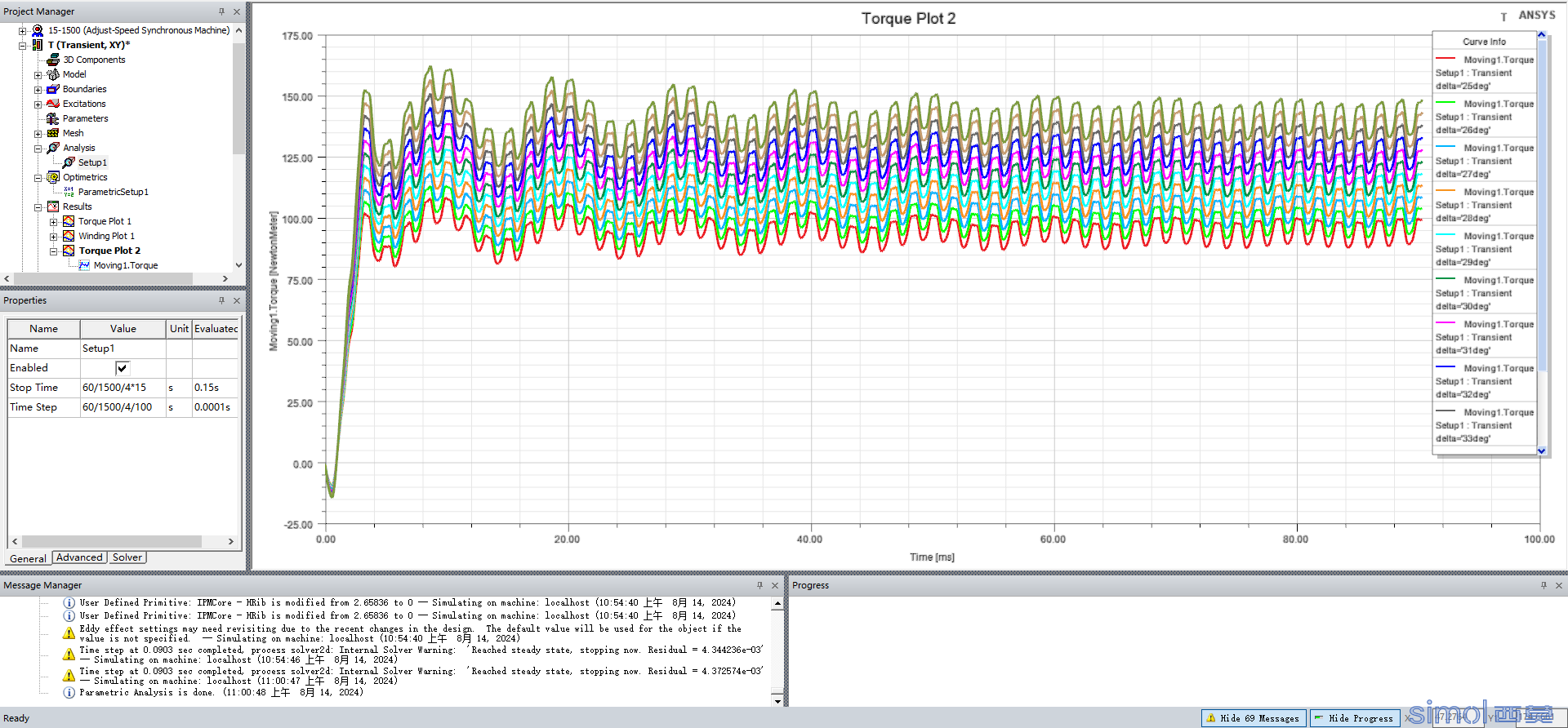
Task: Collapse the T (Transient, XY) design node
Action: pyautogui.click(x=23, y=45)
